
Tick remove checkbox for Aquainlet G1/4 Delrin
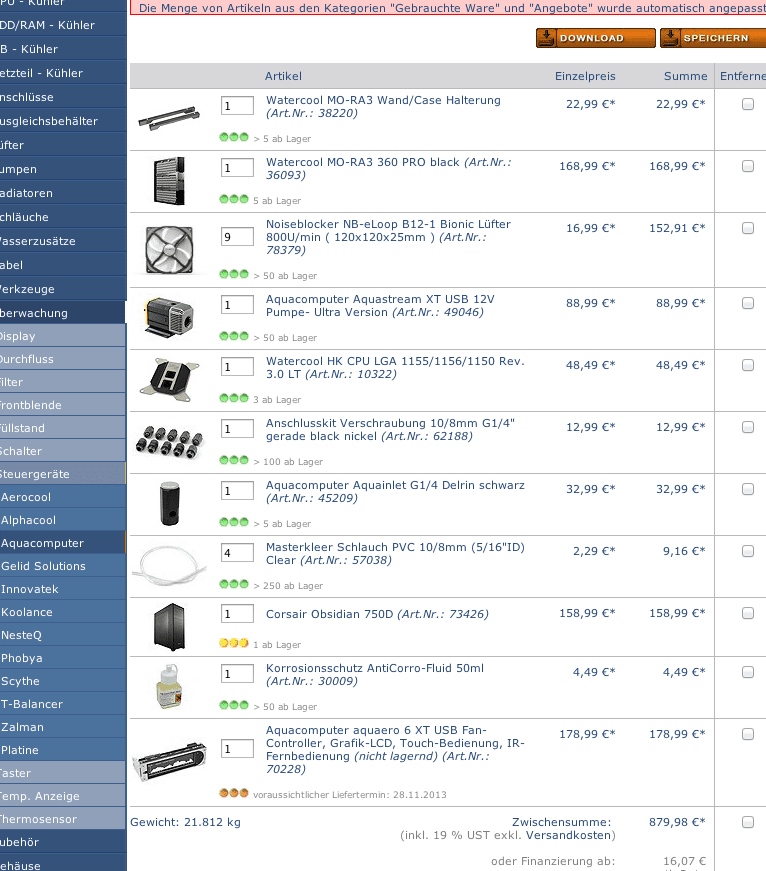[x=748, y=489]
